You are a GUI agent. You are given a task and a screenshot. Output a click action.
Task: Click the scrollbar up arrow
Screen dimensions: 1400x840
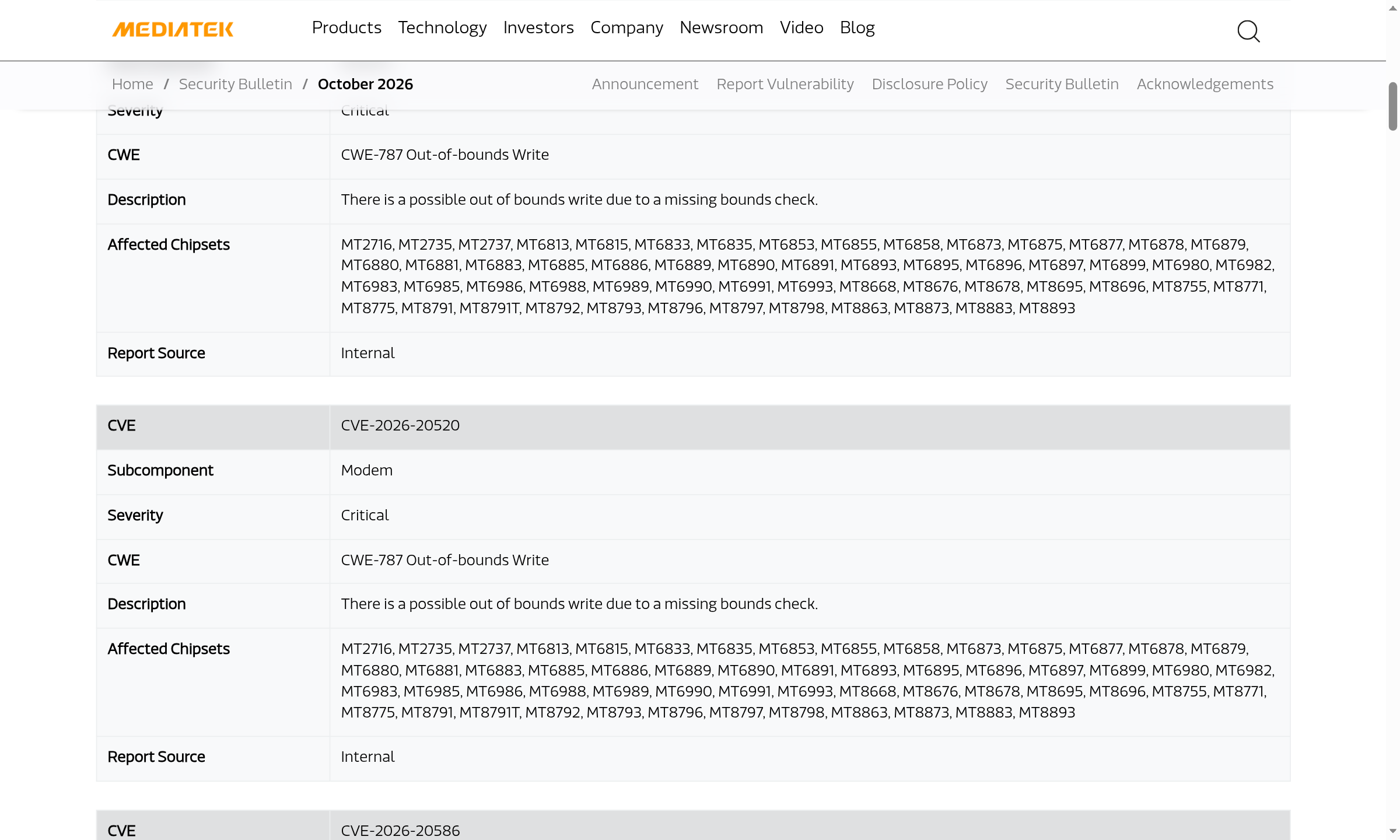click(x=1393, y=8)
